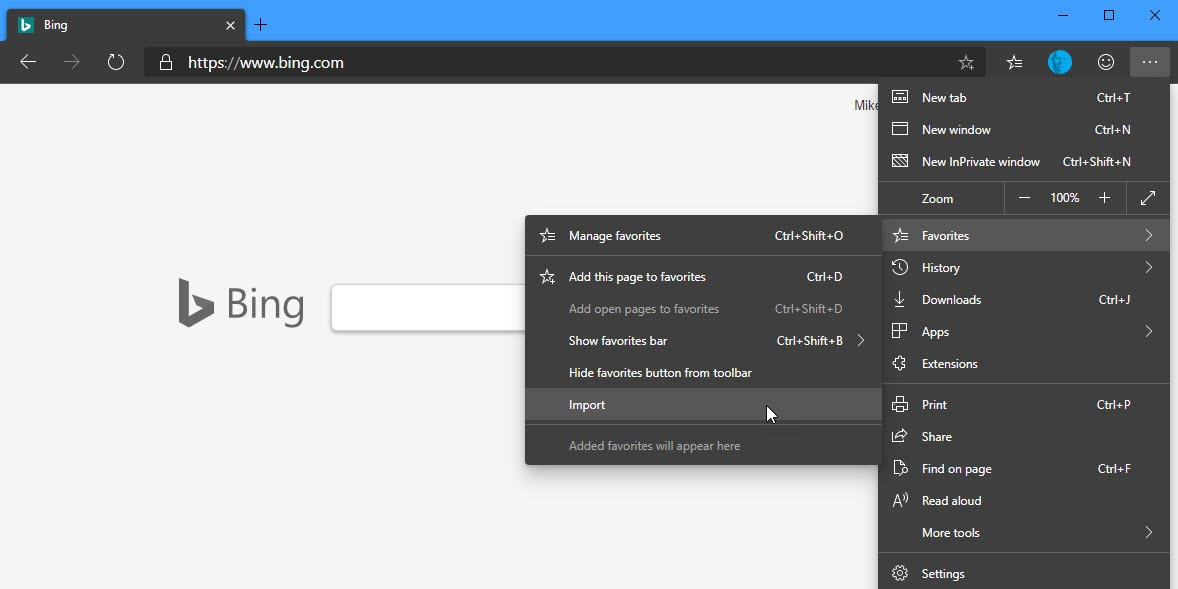Click the Read aloud icon

pyautogui.click(x=899, y=500)
